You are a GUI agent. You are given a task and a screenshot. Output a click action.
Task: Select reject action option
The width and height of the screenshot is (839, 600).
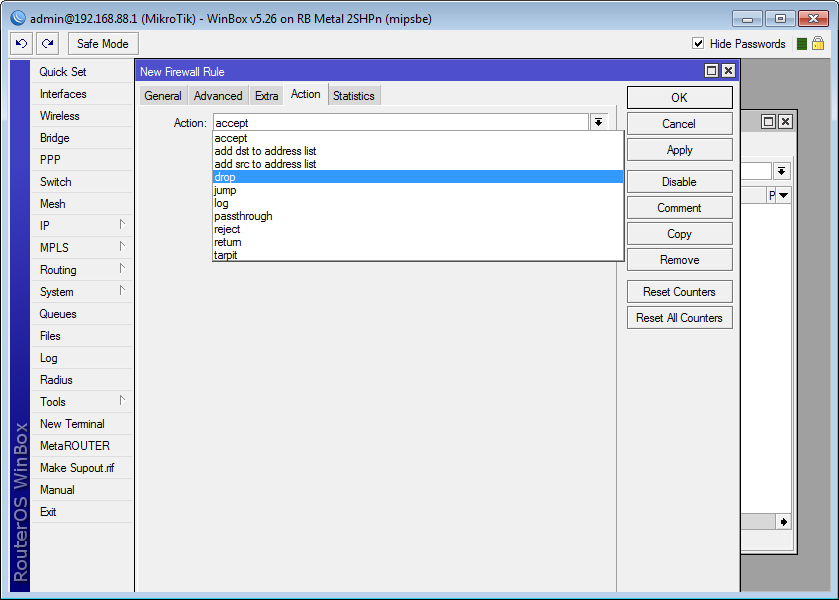coord(418,229)
